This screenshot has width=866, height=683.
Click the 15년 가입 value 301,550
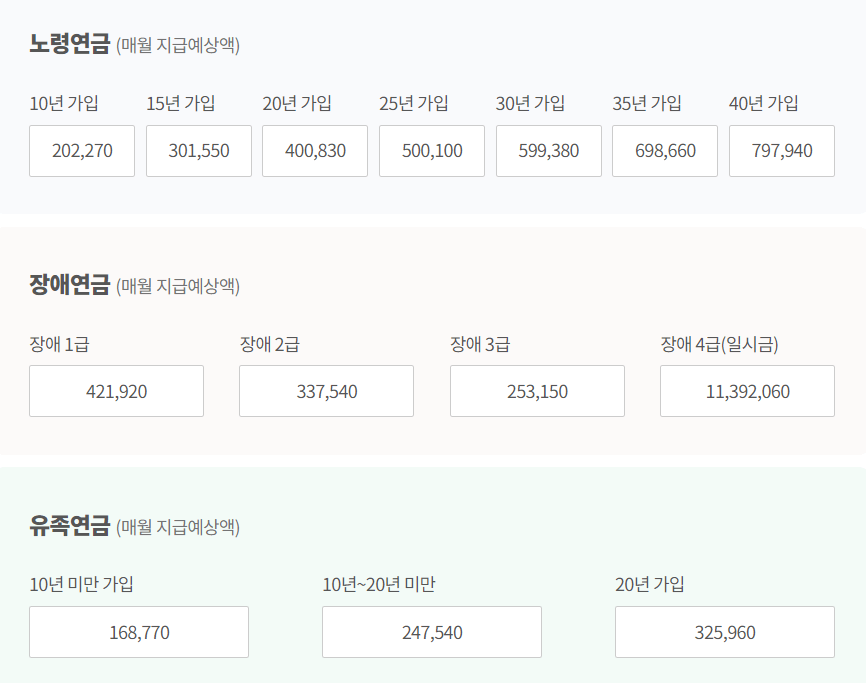click(x=198, y=150)
